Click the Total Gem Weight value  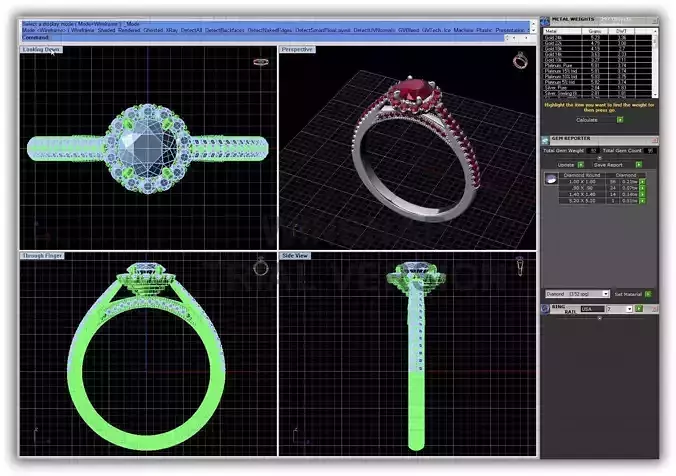(593, 150)
